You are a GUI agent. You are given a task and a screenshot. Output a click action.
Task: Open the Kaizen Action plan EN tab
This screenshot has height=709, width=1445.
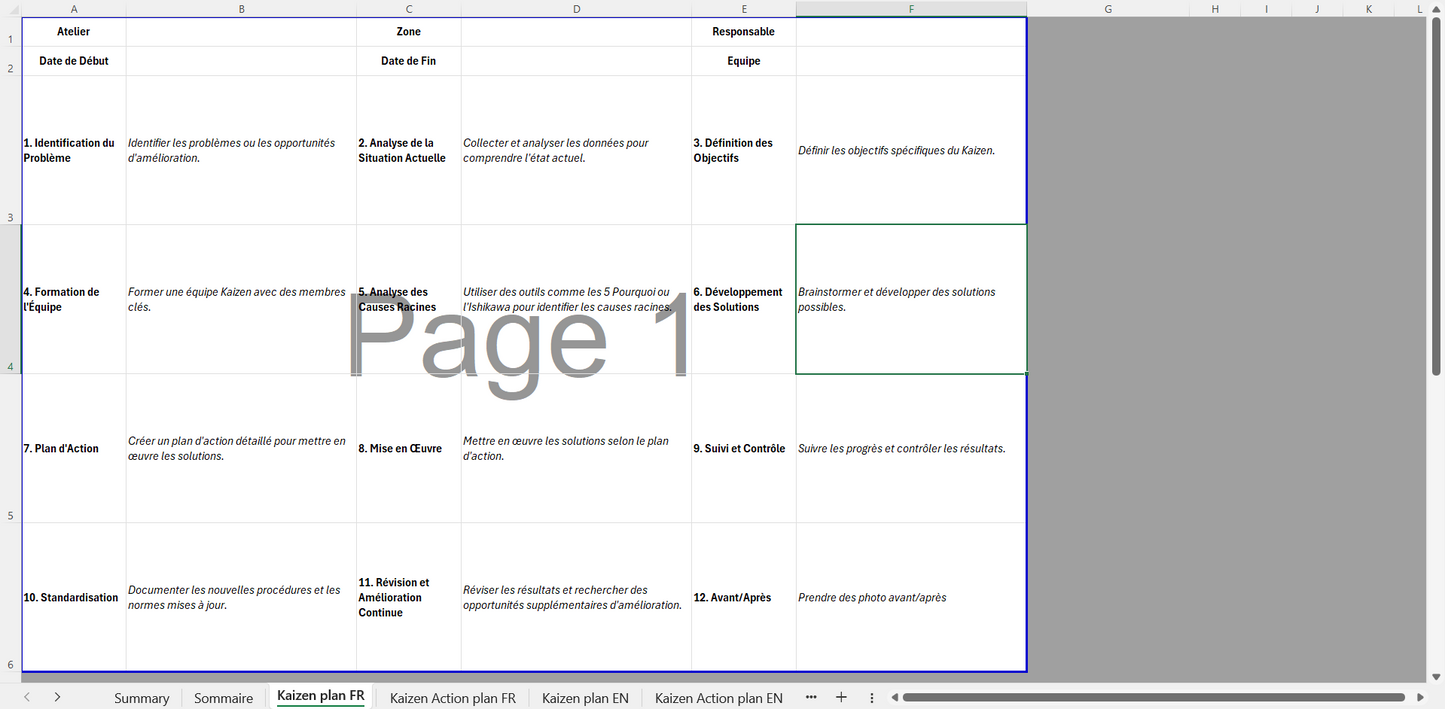click(718, 698)
